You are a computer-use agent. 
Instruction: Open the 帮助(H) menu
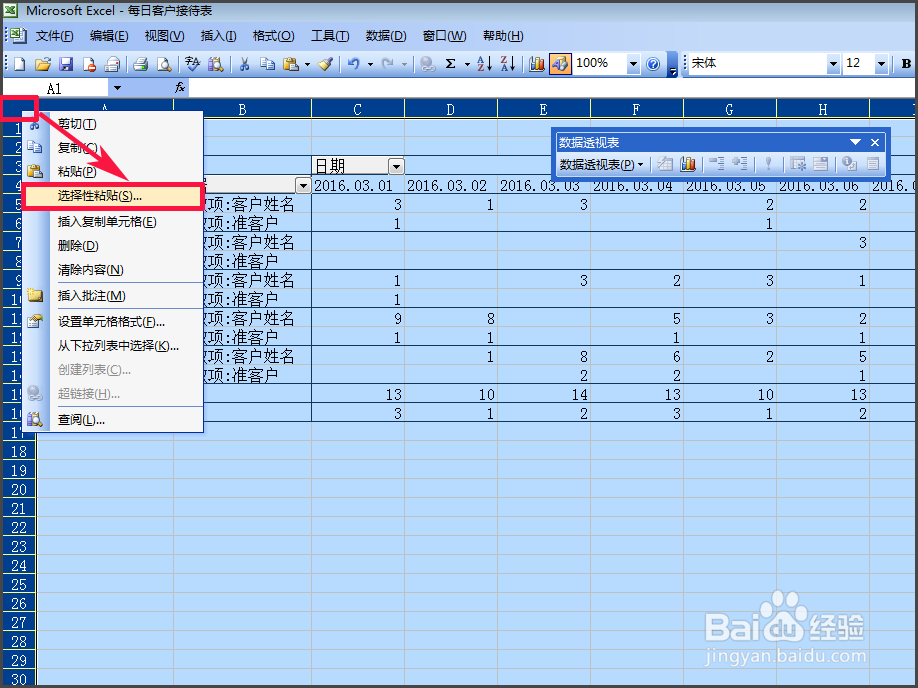coord(503,36)
